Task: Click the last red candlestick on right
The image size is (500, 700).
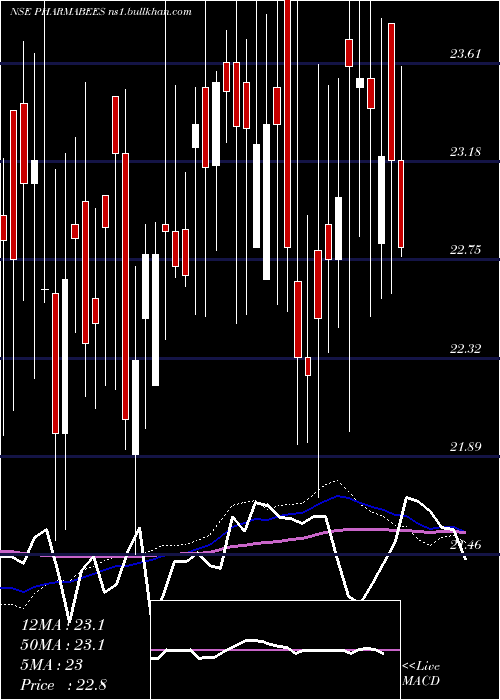Action: coord(401,204)
